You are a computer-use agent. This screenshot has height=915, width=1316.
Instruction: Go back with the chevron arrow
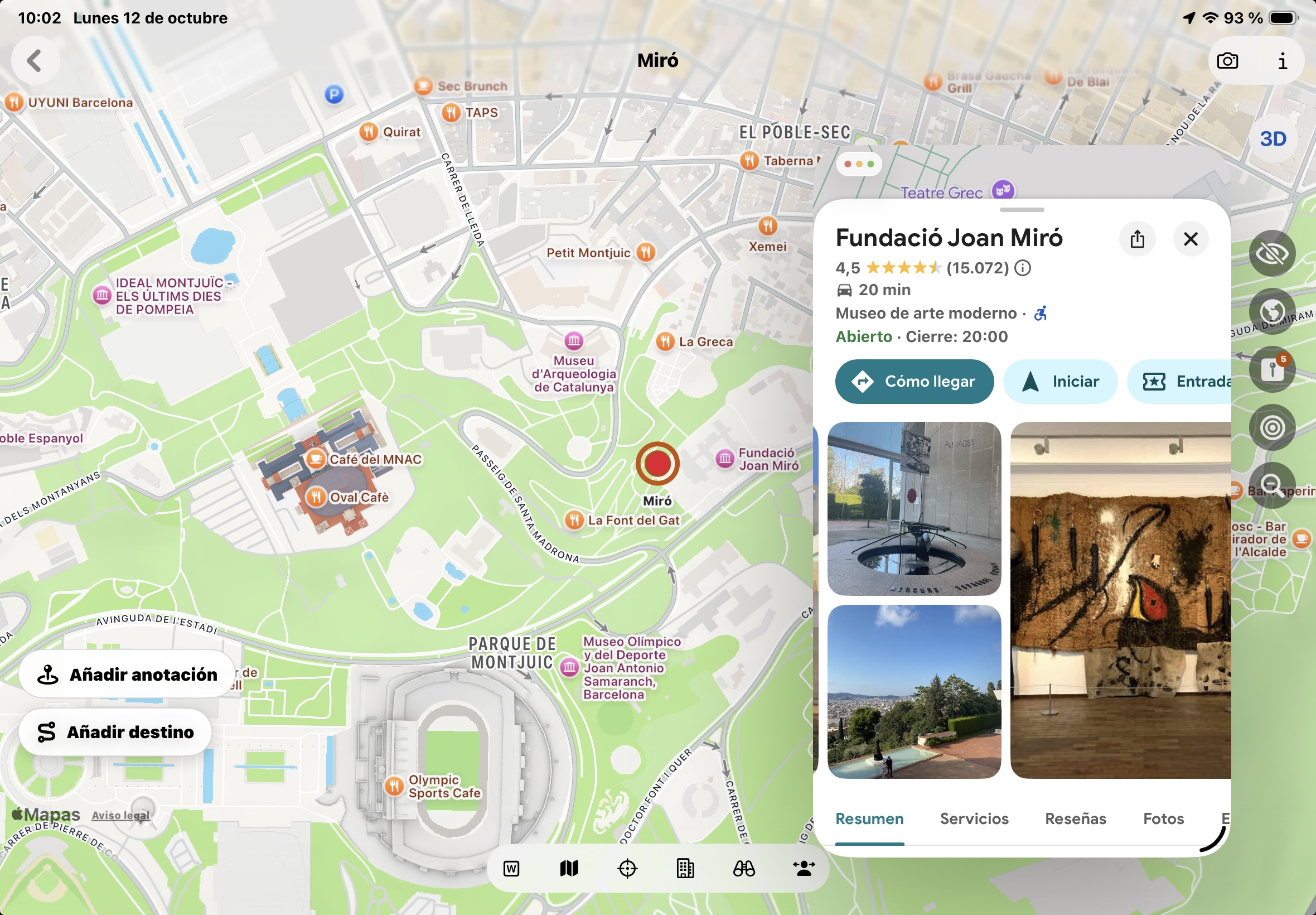click(35, 60)
